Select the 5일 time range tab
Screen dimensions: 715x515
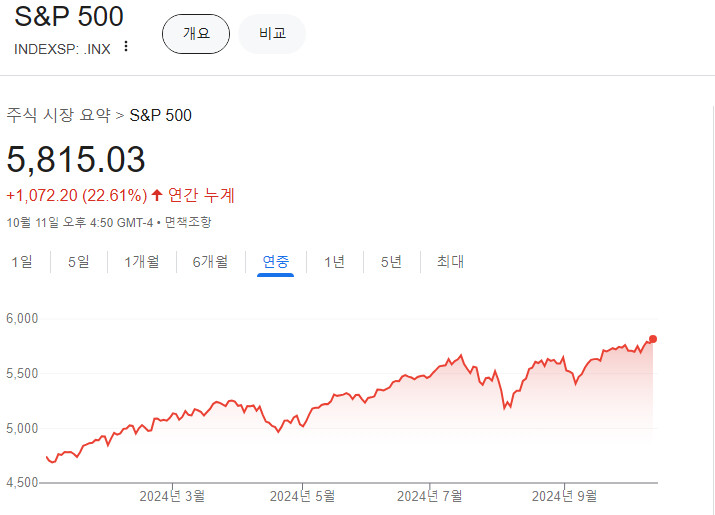[79, 262]
